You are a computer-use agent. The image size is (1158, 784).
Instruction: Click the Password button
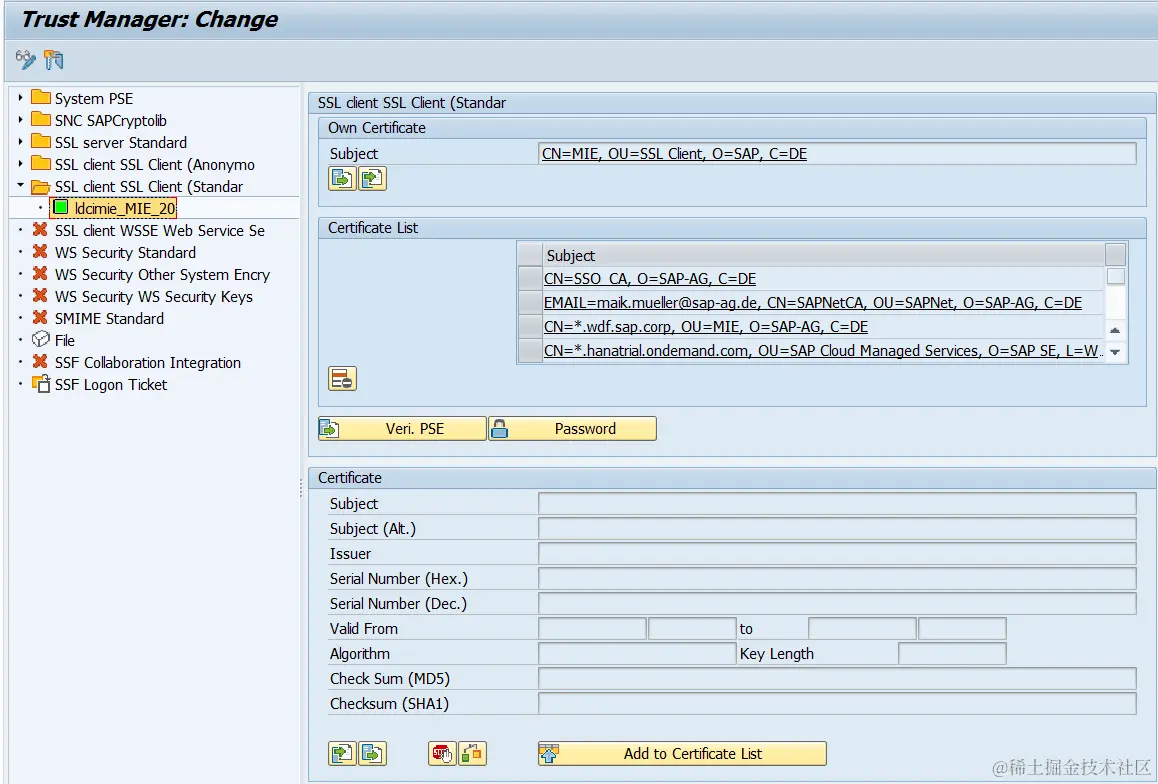(572, 429)
